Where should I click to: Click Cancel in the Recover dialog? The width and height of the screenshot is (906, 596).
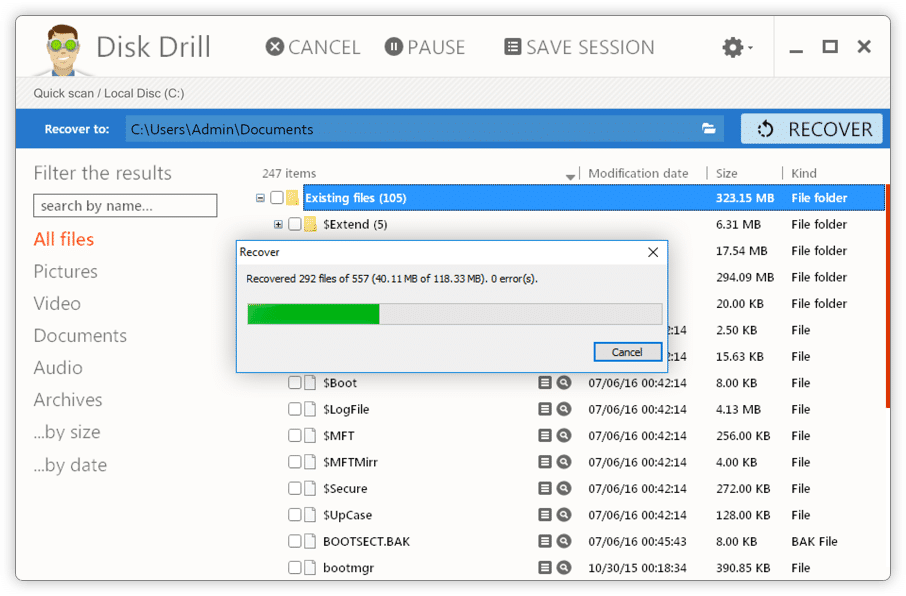[627, 352]
